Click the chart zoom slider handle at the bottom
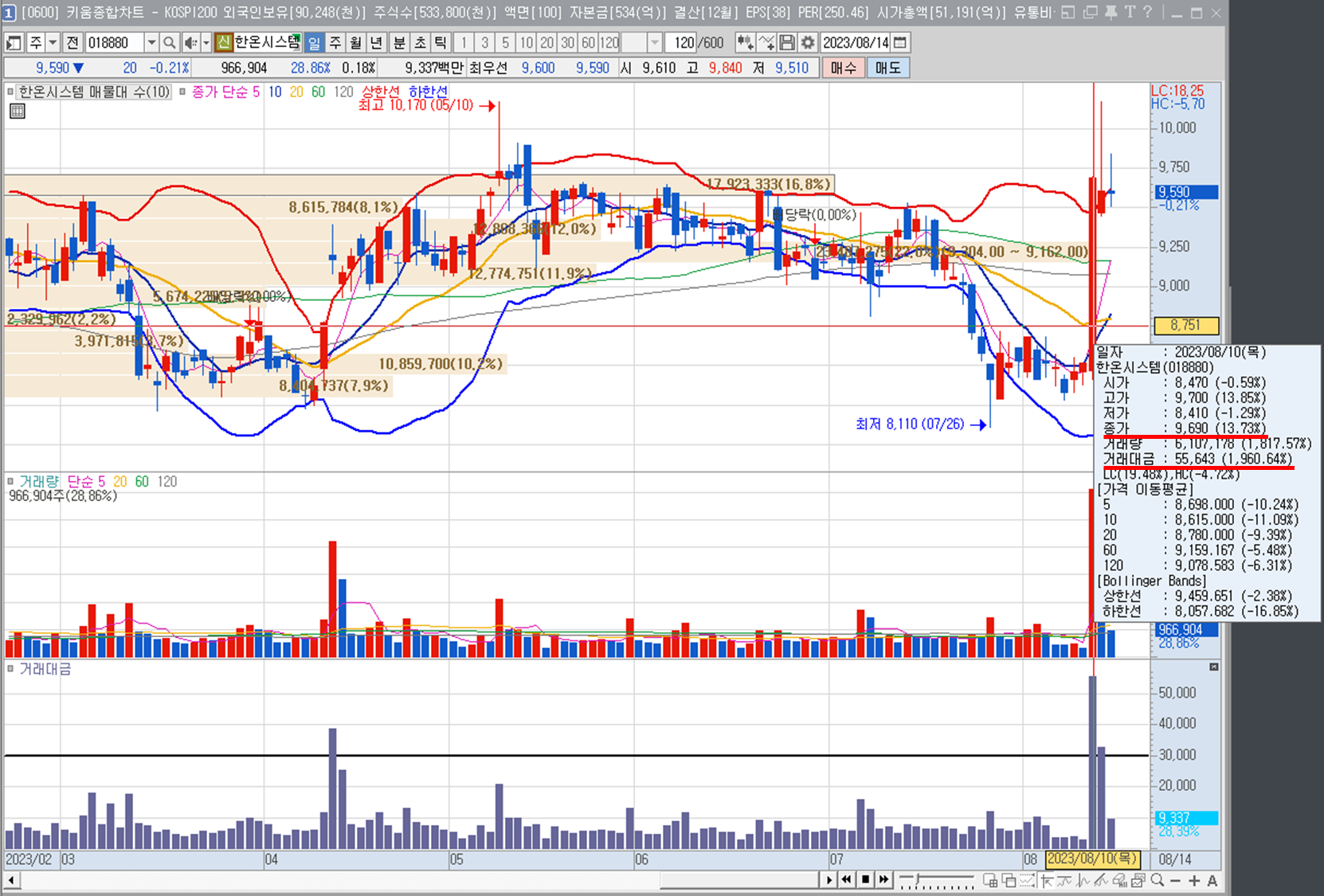This screenshot has width=1324, height=896. pos(918,878)
